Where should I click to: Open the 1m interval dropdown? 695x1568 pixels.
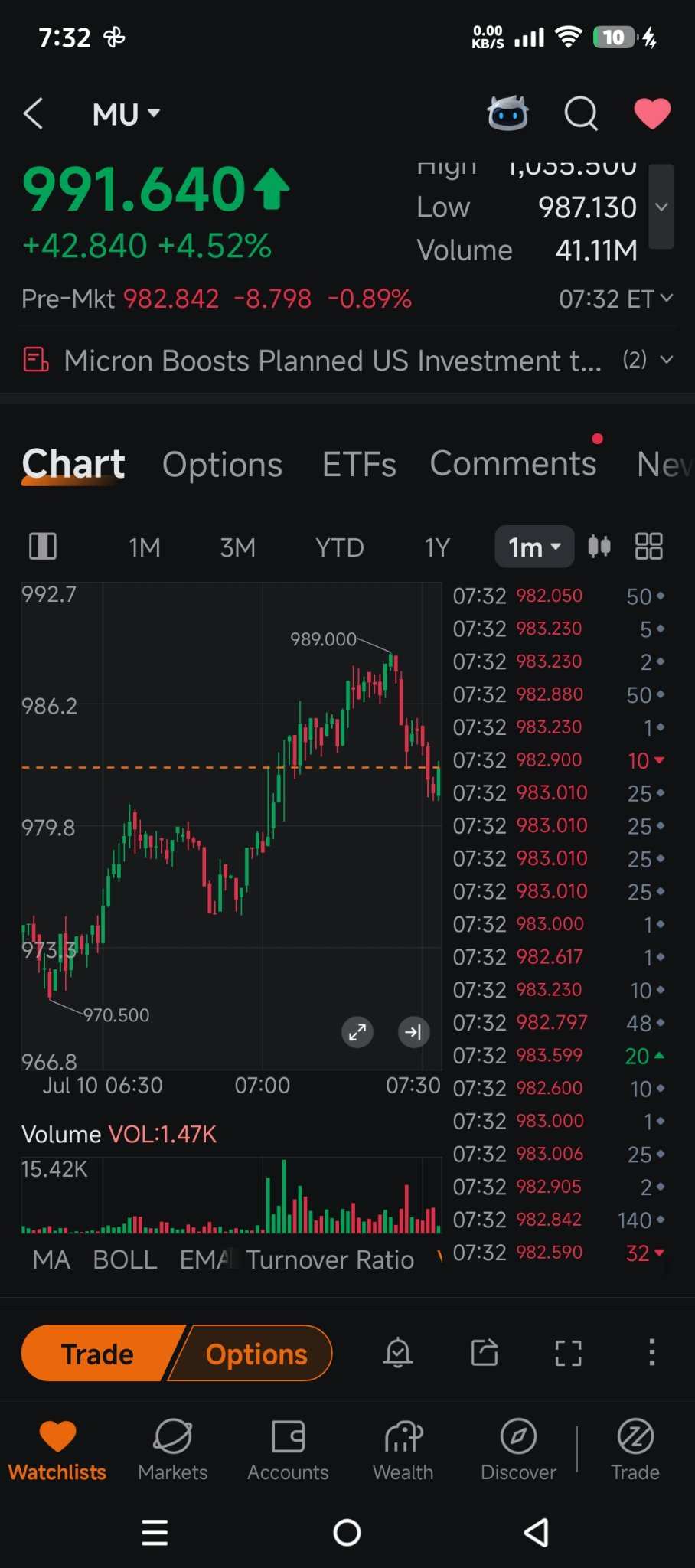click(534, 547)
